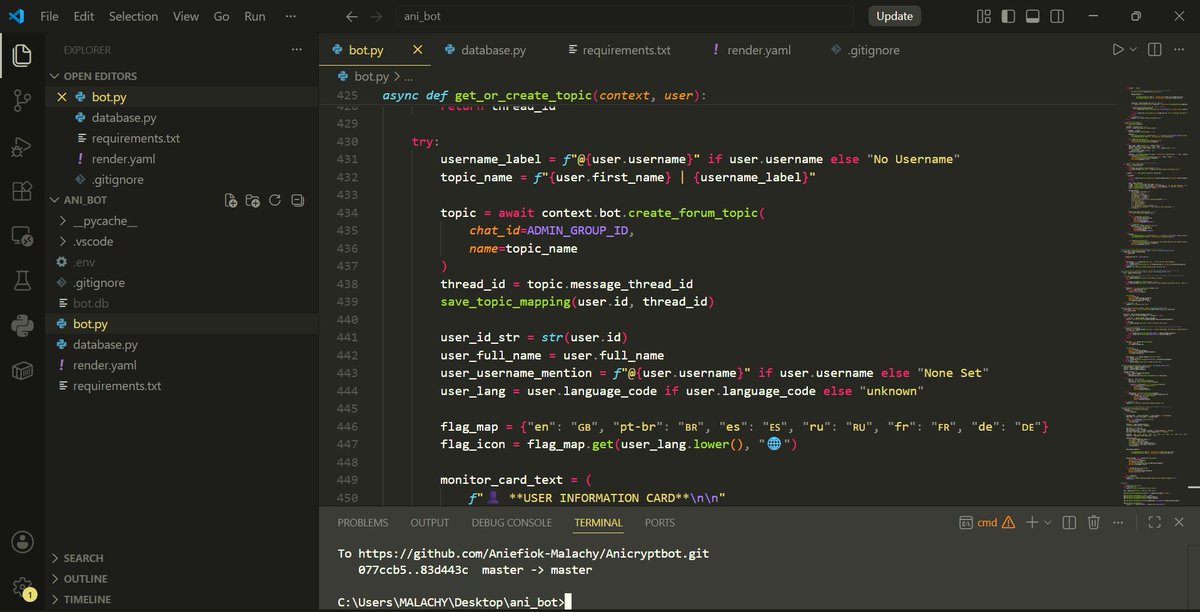Open the Source Control view

point(22,101)
